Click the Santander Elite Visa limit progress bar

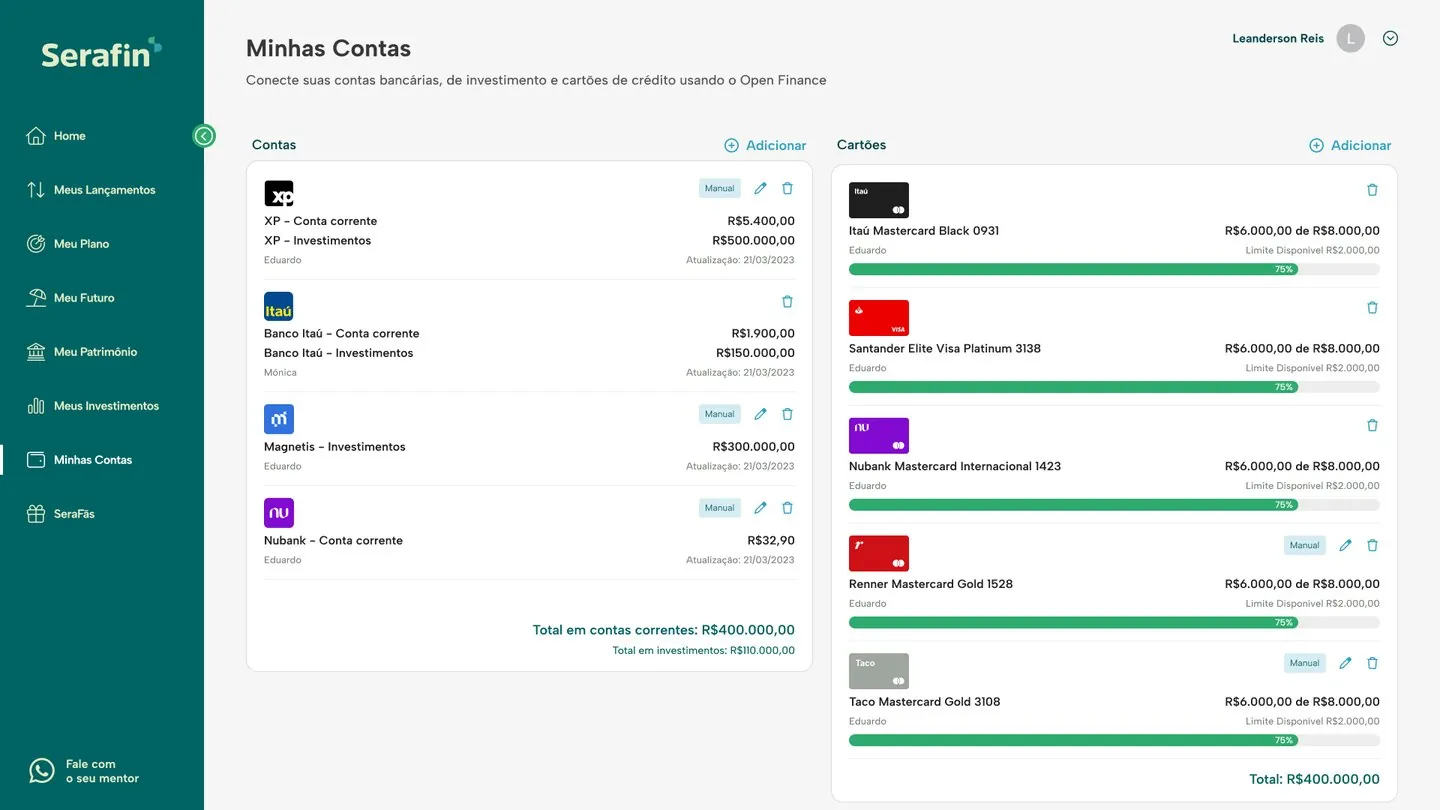[x=1114, y=387]
